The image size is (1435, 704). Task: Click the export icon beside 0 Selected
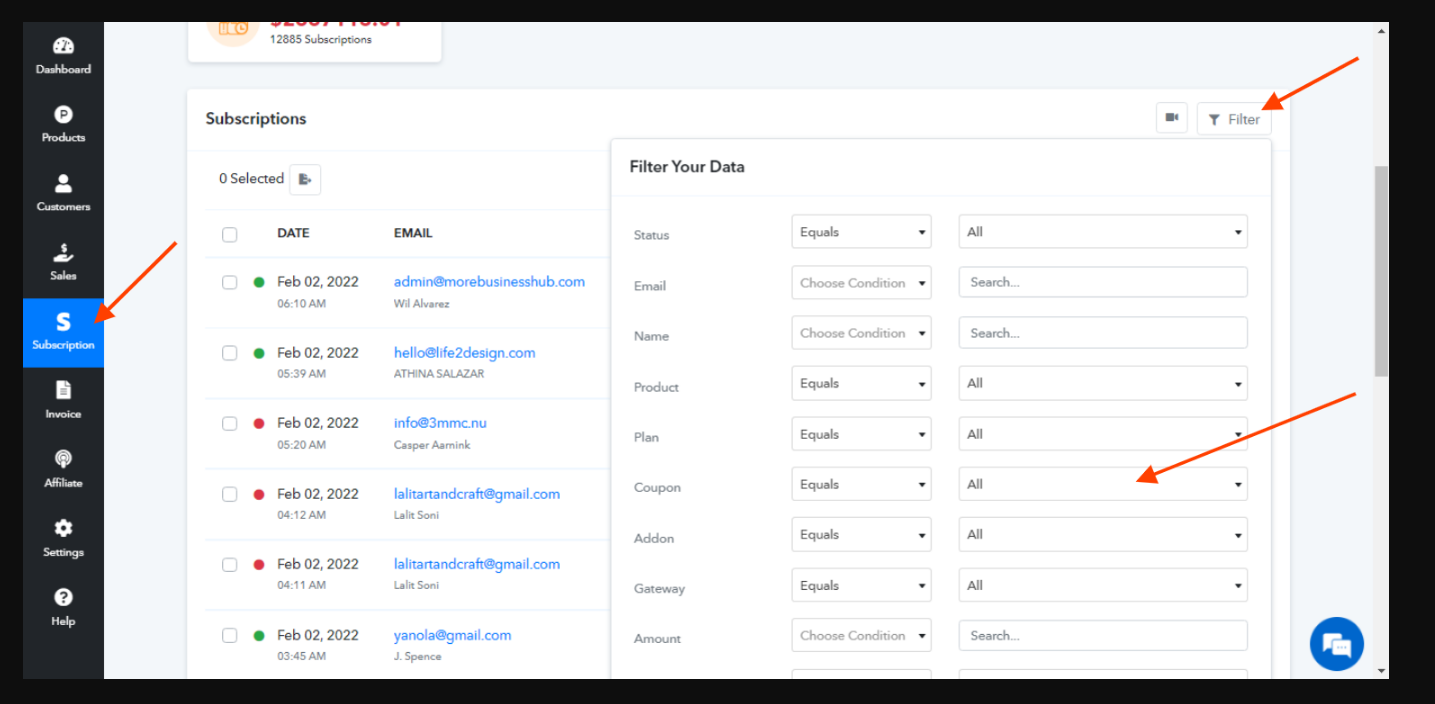305,179
